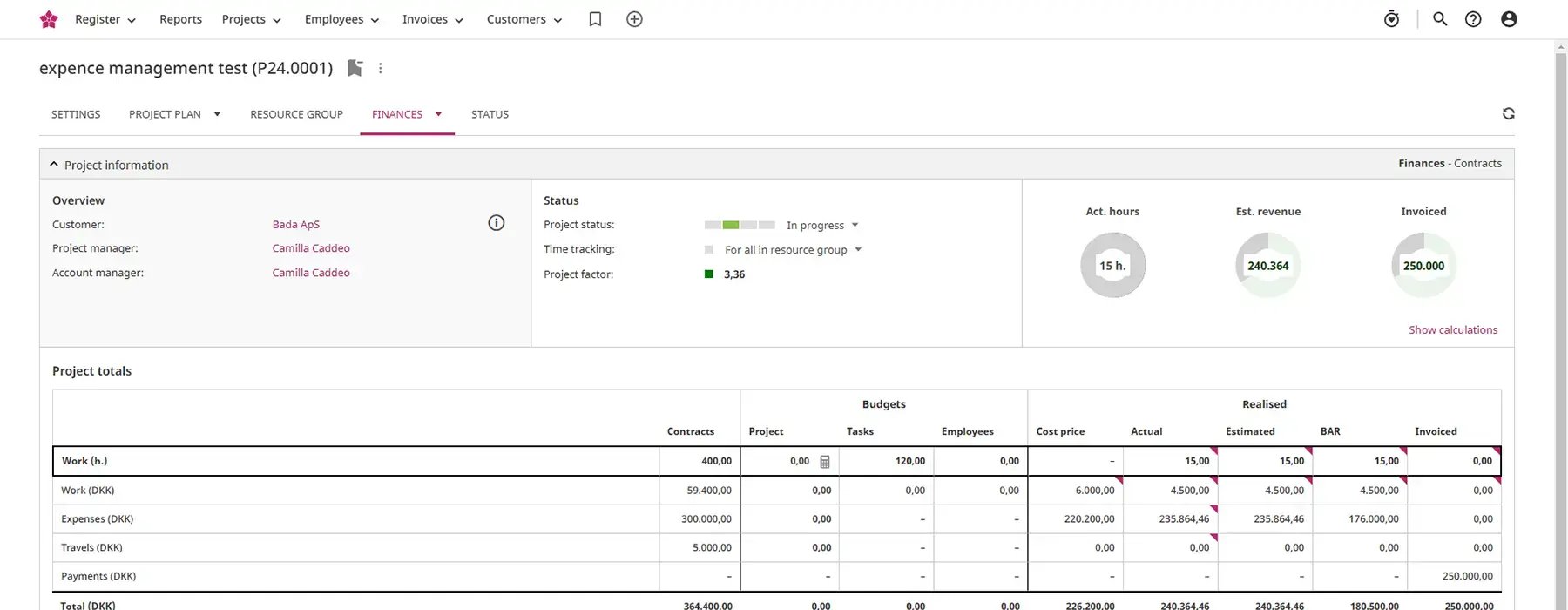Switch to the Project Plan tab
1568x610 pixels.
pyautogui.click(x=165, y=114)
